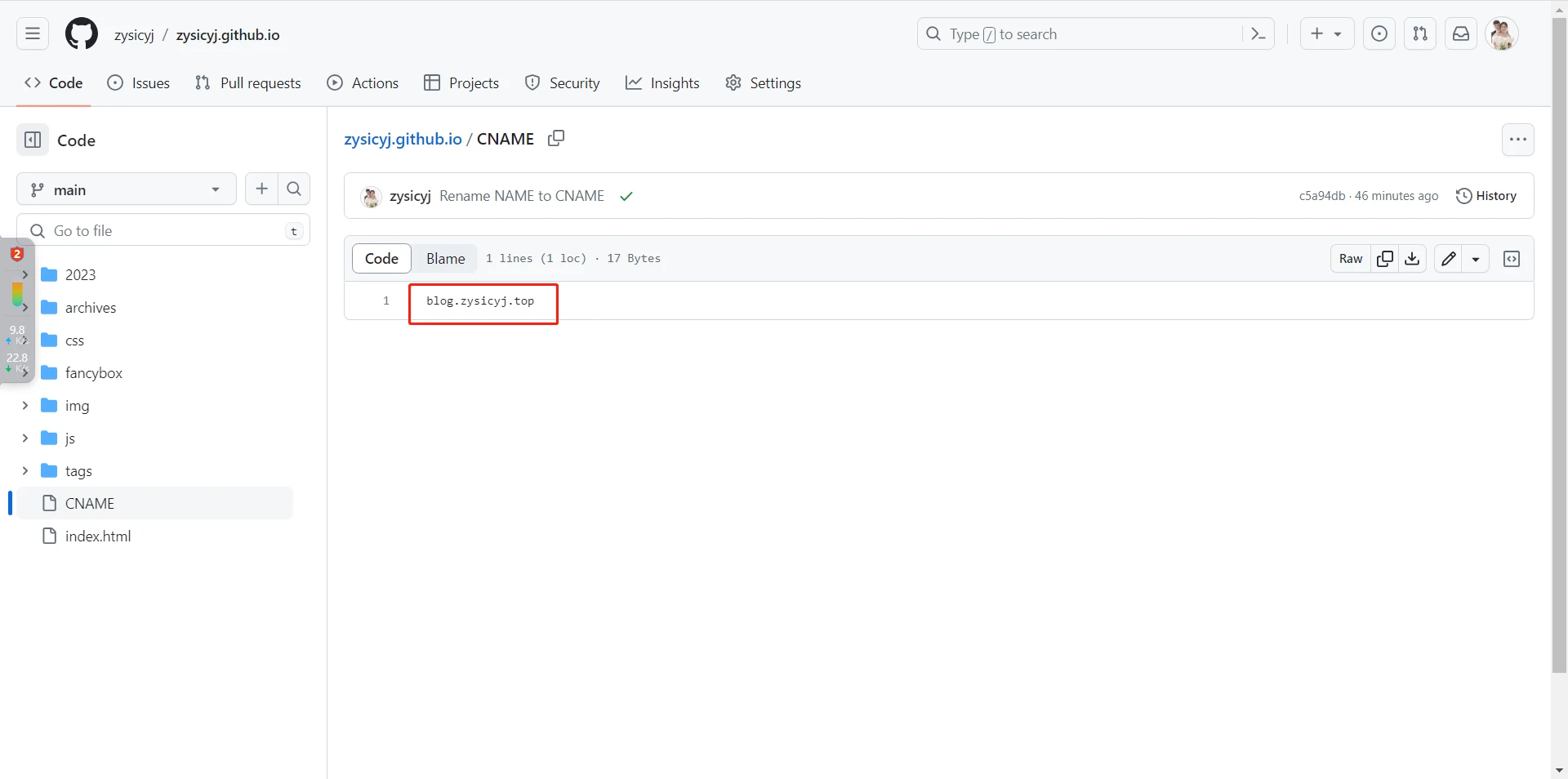Copy the file path
The height and width of the screenshot is (779, 1568).
(556, 139)
